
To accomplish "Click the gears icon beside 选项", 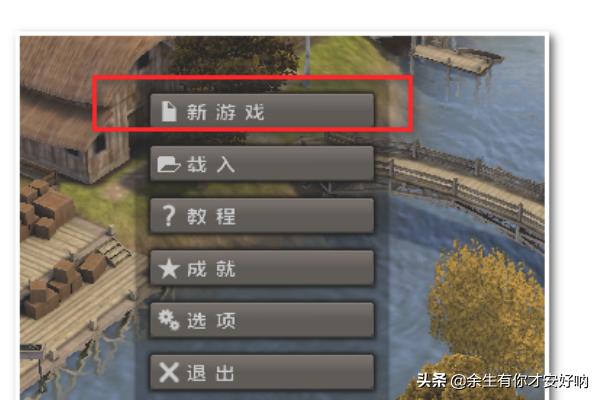I will pyautogui.click(x=169, y=320).
